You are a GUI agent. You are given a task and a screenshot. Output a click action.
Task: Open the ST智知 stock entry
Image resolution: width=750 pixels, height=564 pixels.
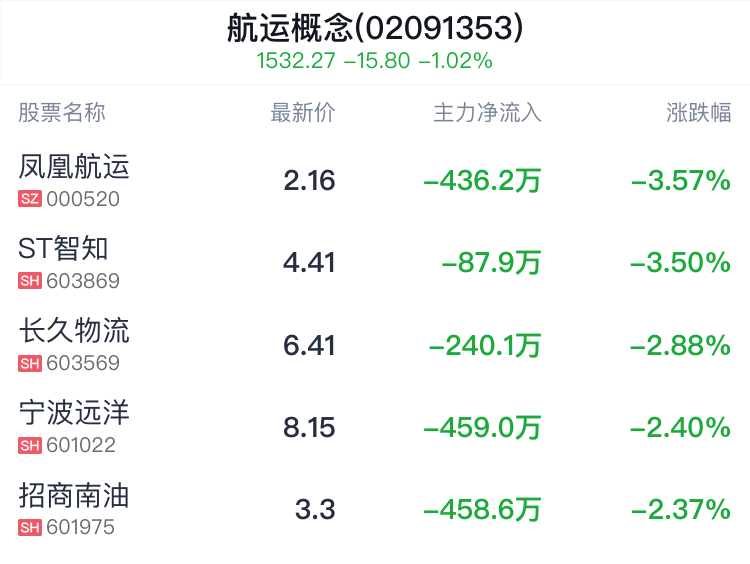coord(375,263)
